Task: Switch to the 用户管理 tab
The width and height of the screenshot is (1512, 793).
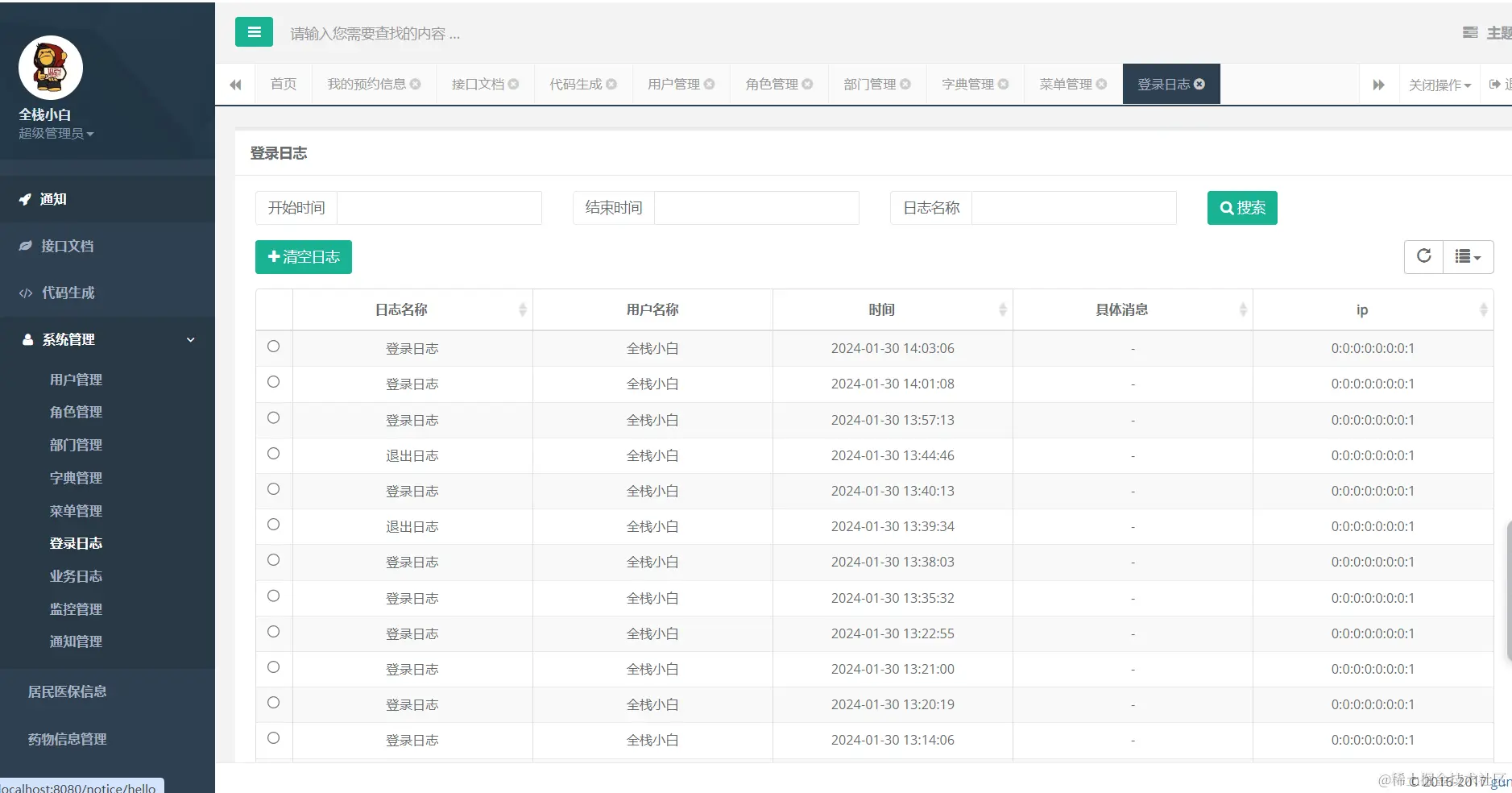Action: [681, 84]
